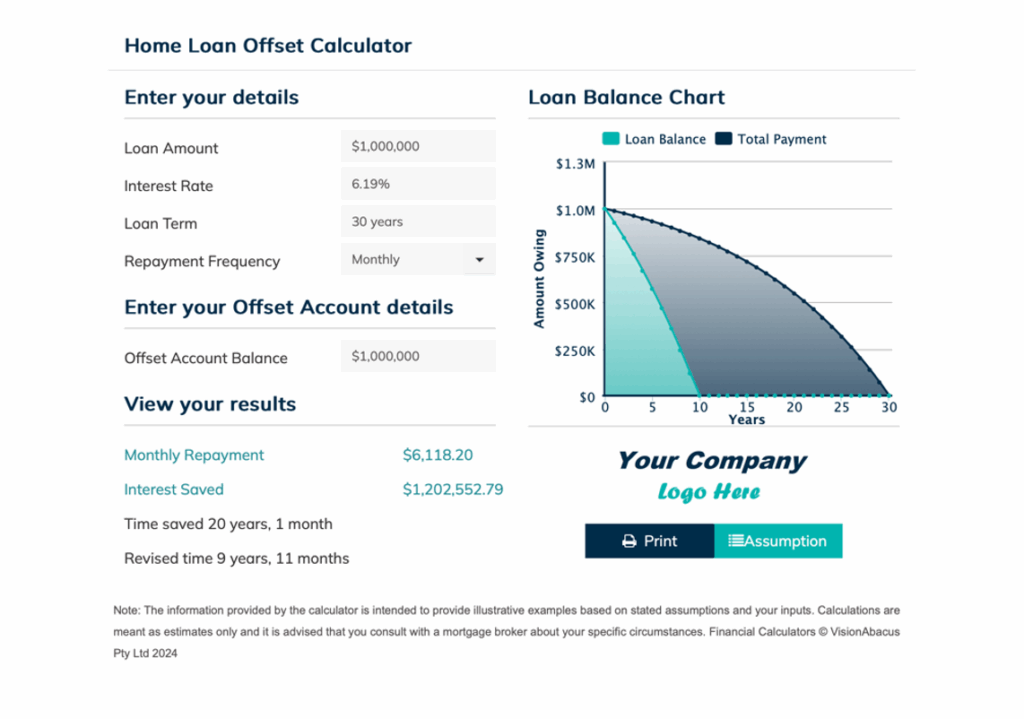
Task: Click the Loan Amount input field
Action: tap(418, 146)
